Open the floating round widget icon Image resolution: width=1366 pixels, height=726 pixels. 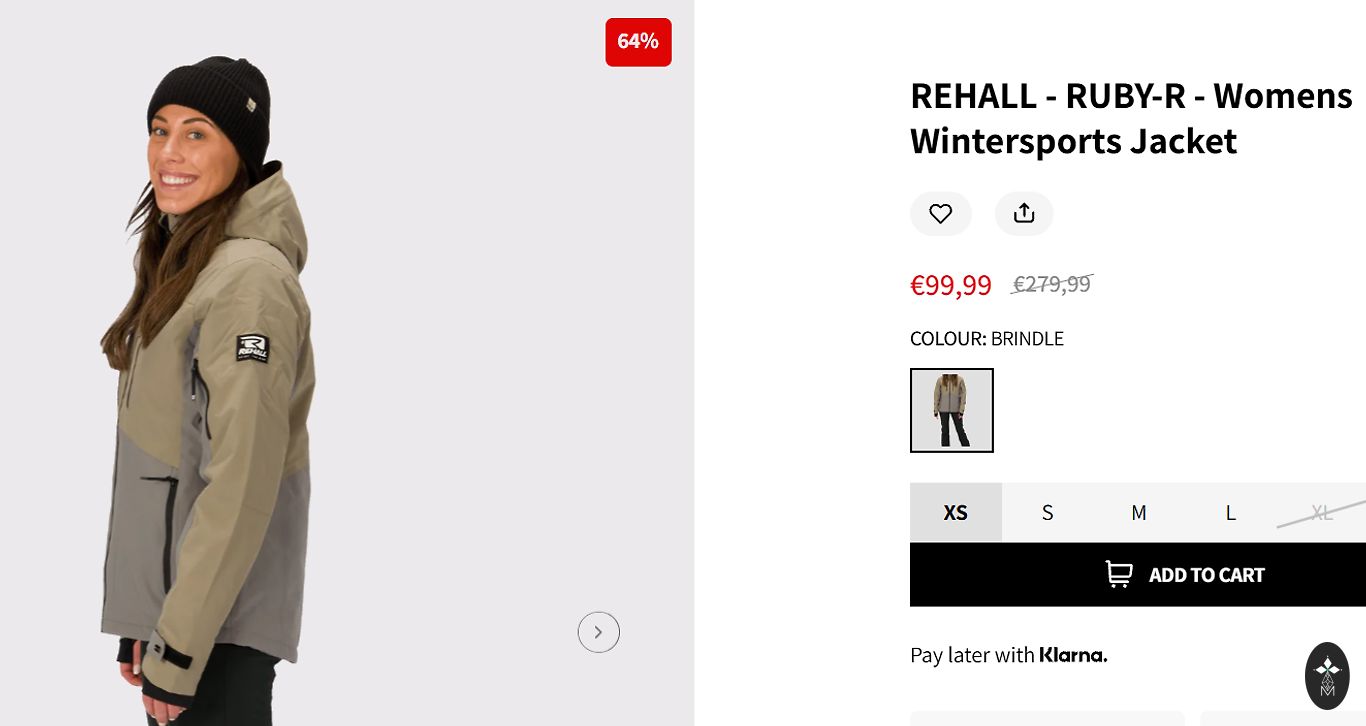(1327, 676)
